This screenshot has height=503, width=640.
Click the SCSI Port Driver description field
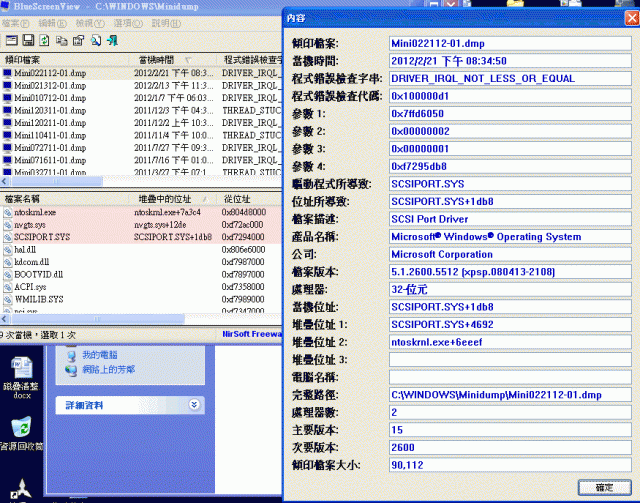tap(510, 219)
